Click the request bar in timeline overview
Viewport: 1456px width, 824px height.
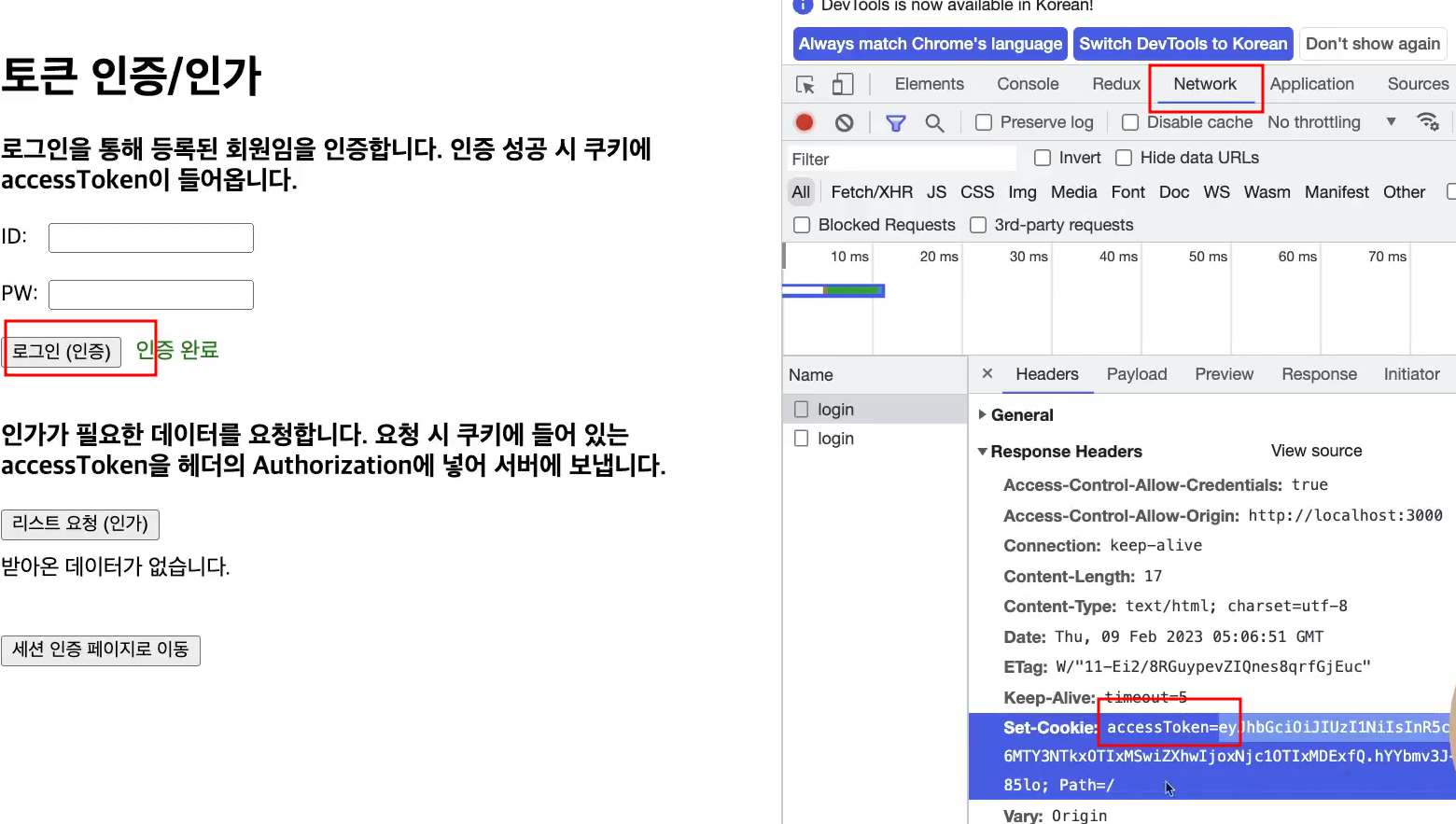[833, 291]
